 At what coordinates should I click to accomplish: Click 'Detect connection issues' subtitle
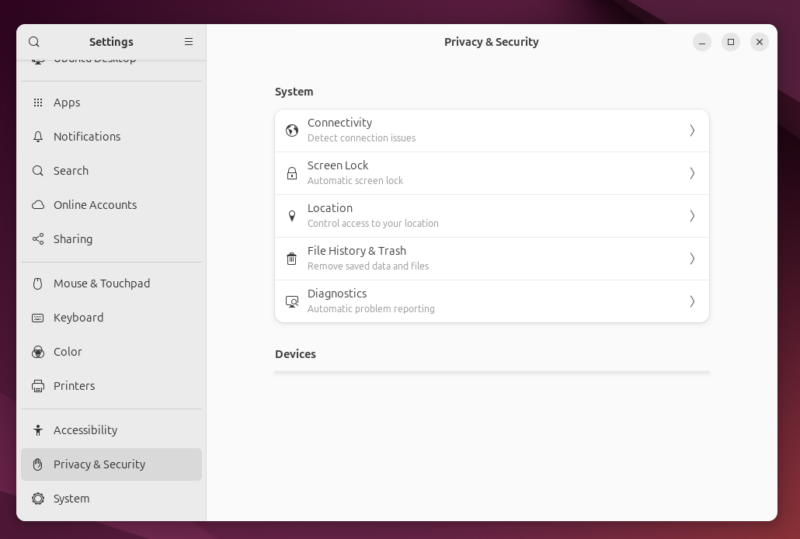[361, 138]
